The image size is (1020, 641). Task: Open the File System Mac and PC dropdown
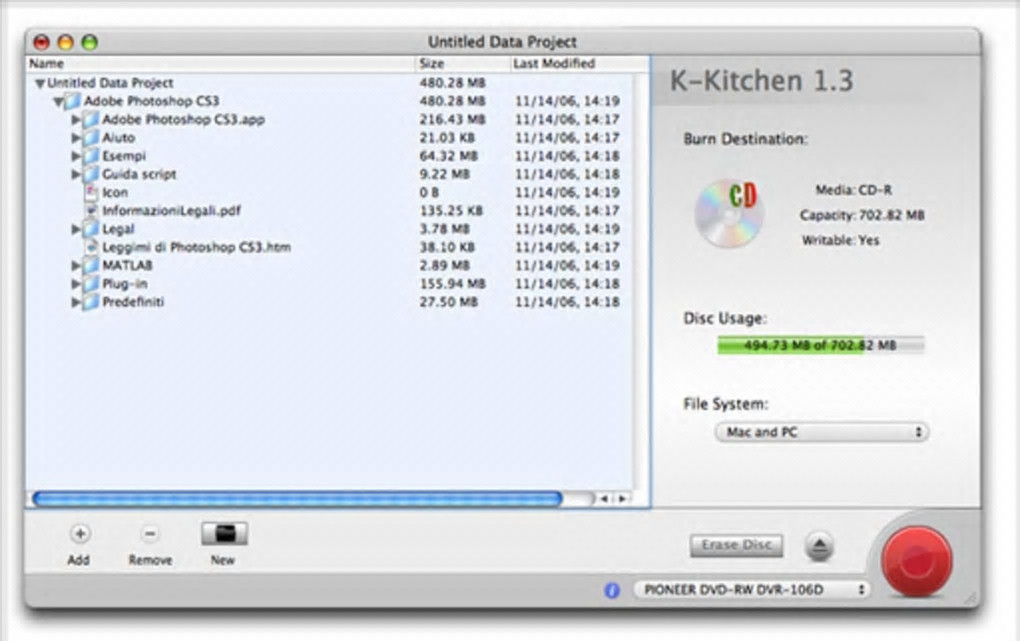822,432
